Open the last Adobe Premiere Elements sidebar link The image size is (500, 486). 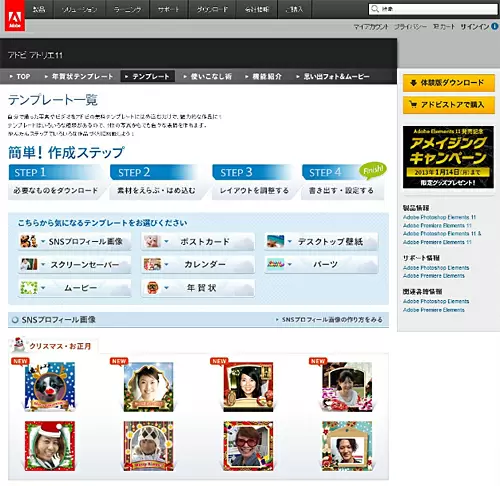coord(434,310)
